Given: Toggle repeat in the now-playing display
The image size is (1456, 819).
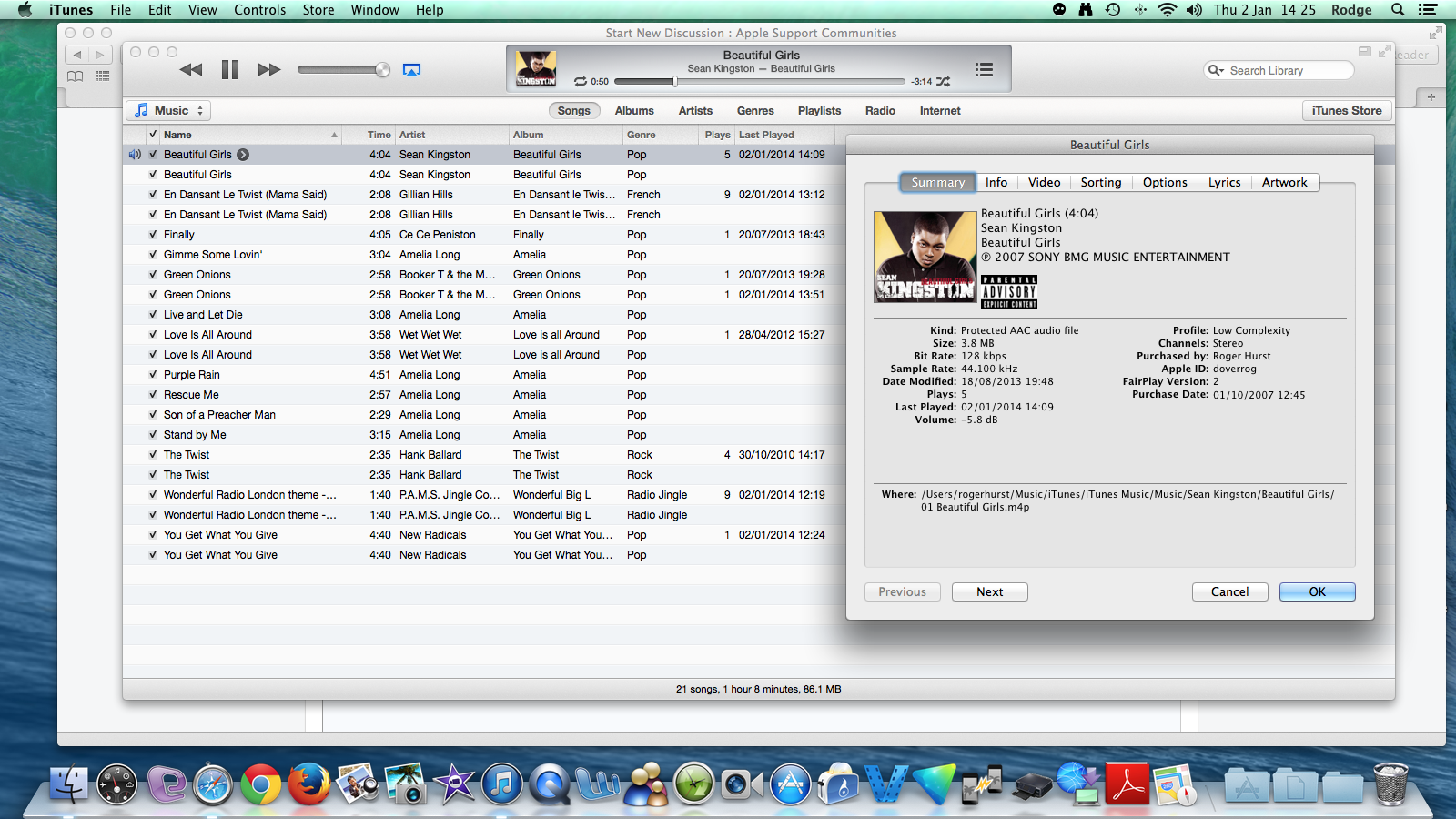Looking at the screenshot, I should pyautogui.click(x=581, y=82).
